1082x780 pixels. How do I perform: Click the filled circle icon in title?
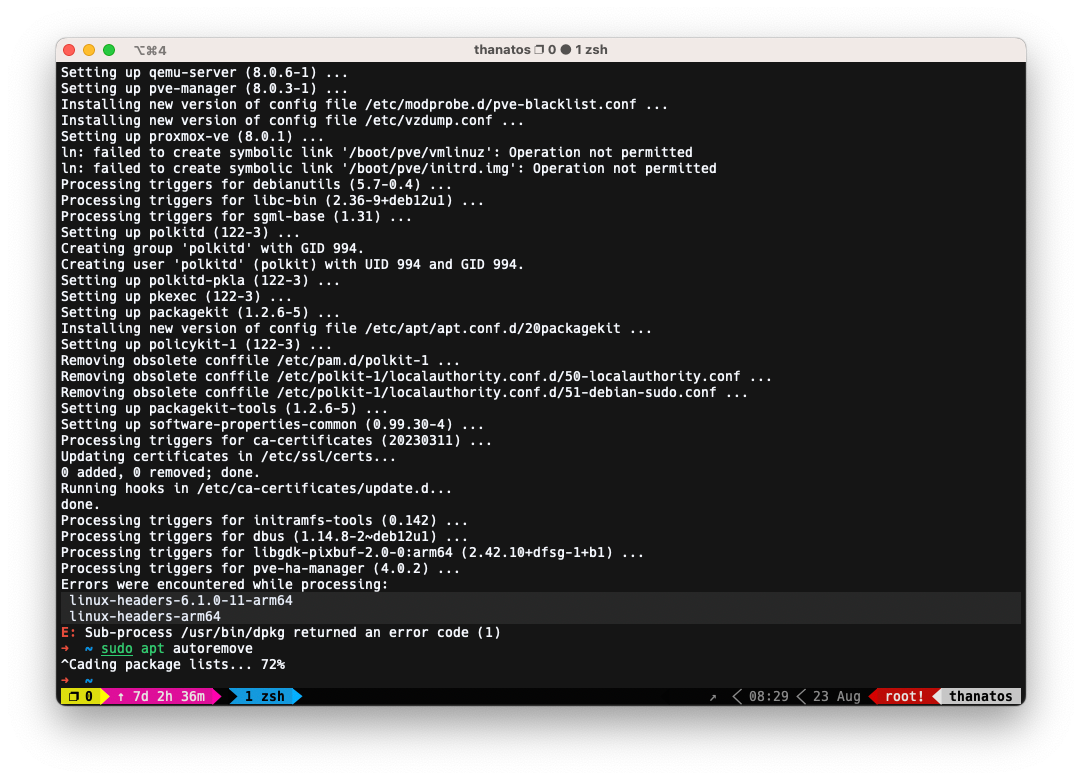pos(566,50)
